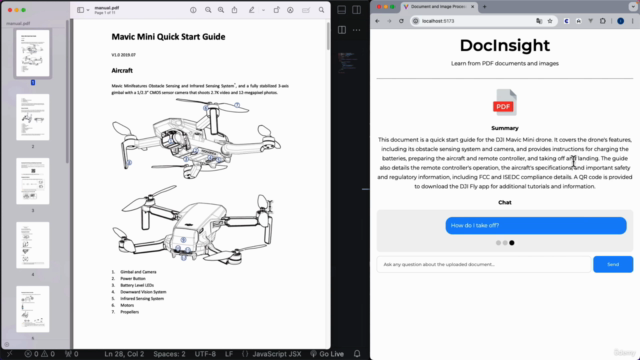Open notifications bell in VS Code status bar

[357, 354]
